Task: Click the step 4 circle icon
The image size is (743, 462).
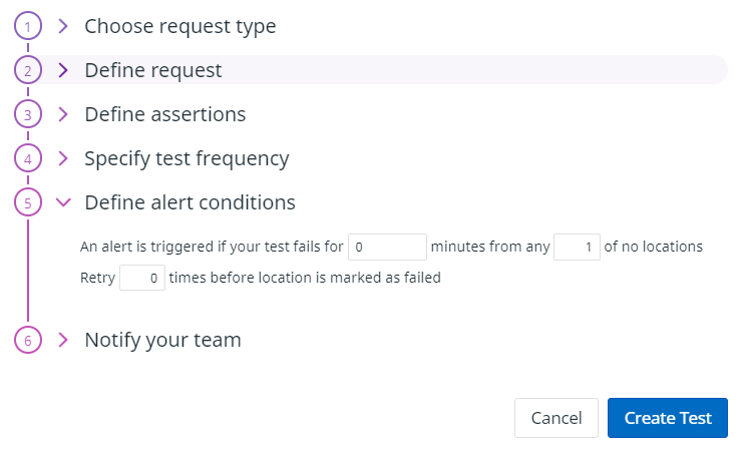Action: tap(28, 159)
